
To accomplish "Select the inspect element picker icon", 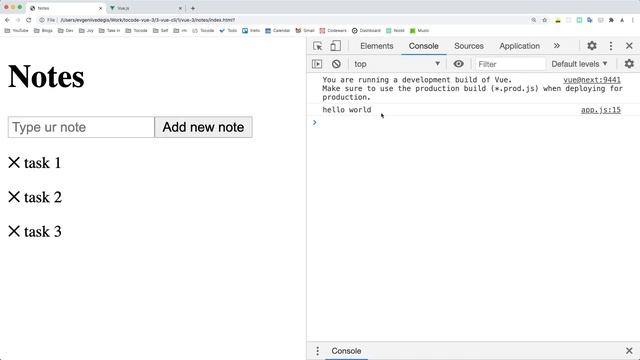I will (x=318, y=46).
